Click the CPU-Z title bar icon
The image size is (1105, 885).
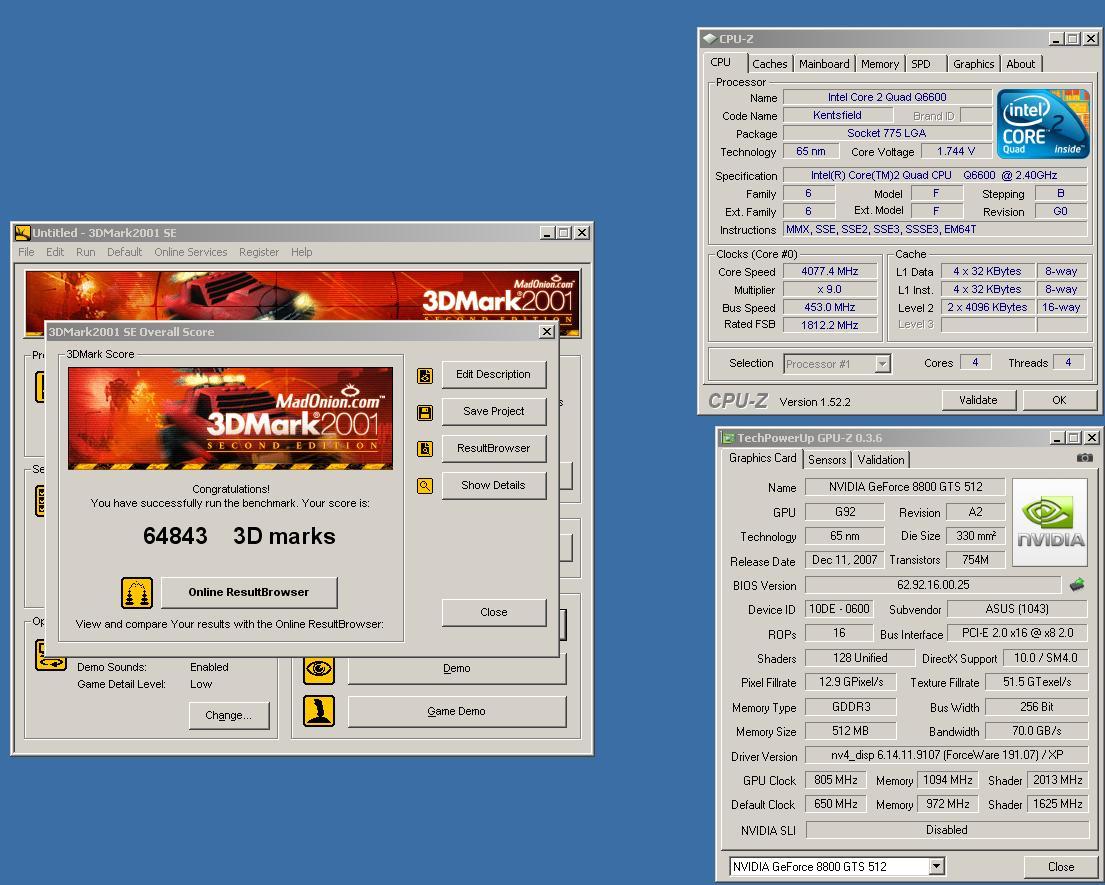point(710,39)
